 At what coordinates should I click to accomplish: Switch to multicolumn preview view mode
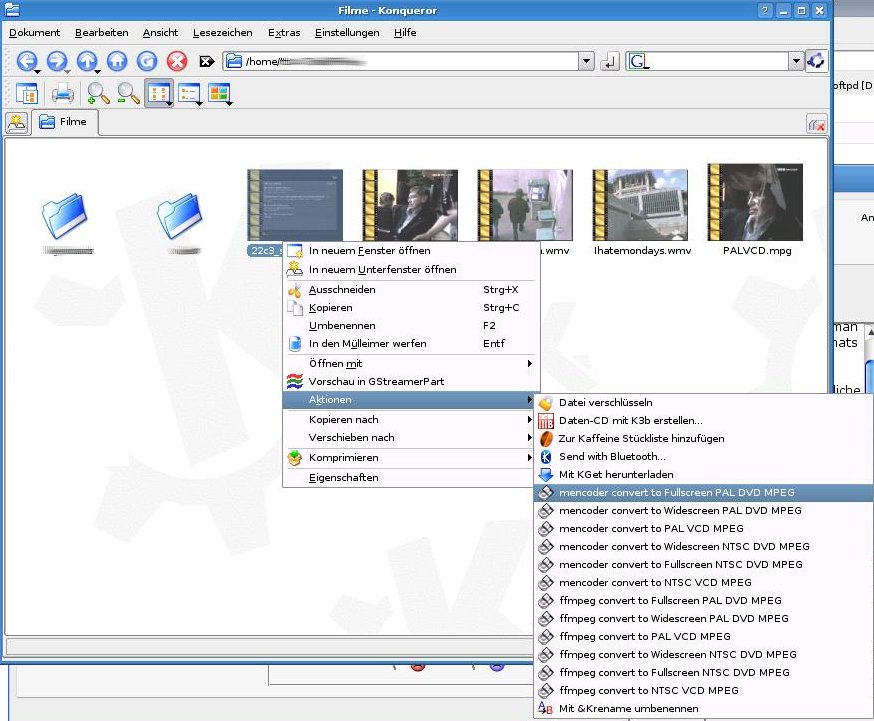[x=220, y=94]
